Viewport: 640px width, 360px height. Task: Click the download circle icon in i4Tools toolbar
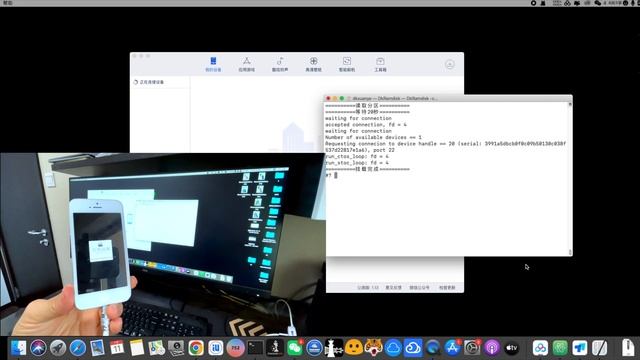tap(450, 64)
